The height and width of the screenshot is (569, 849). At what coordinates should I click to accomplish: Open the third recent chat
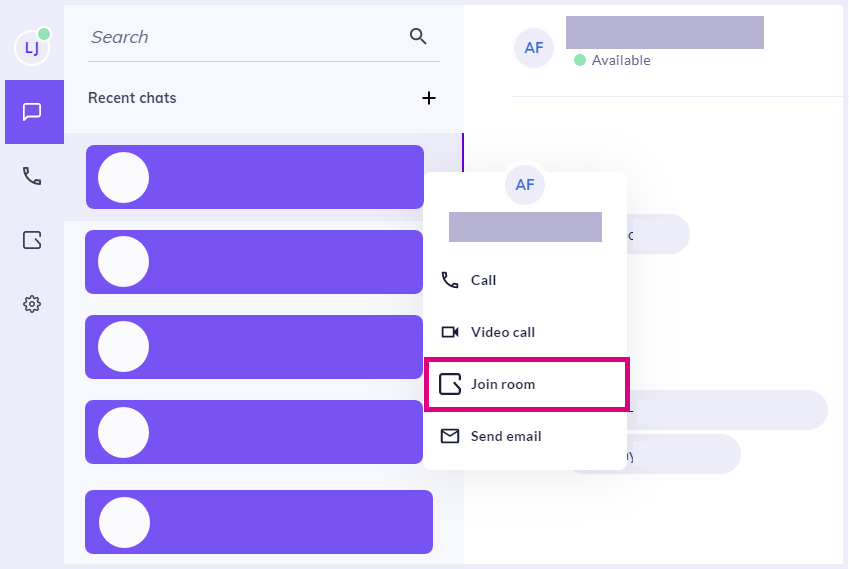tap(254, 347)
